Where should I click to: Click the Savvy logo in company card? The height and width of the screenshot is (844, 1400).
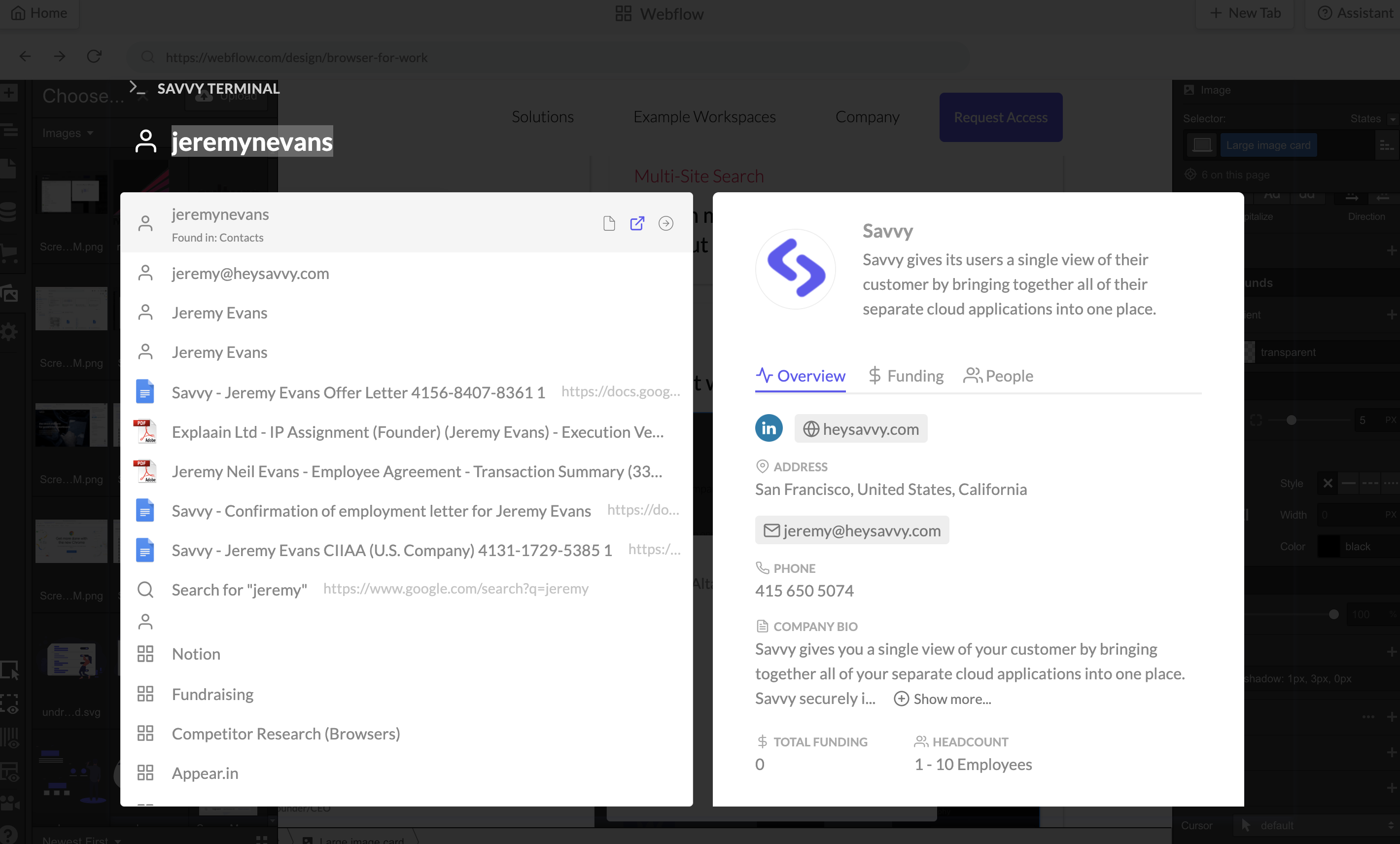pyautogui.click(x=795, y=269)
